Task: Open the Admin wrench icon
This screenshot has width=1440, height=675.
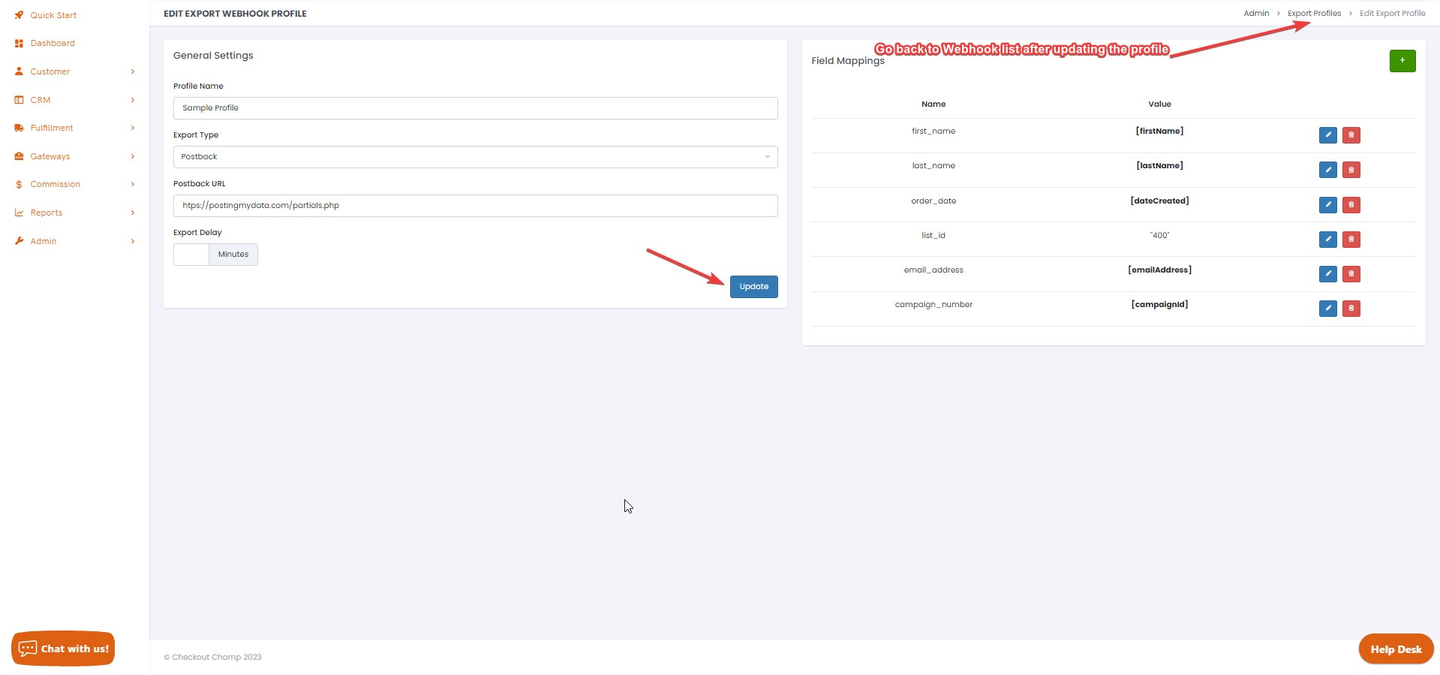Action: (16, 240)
